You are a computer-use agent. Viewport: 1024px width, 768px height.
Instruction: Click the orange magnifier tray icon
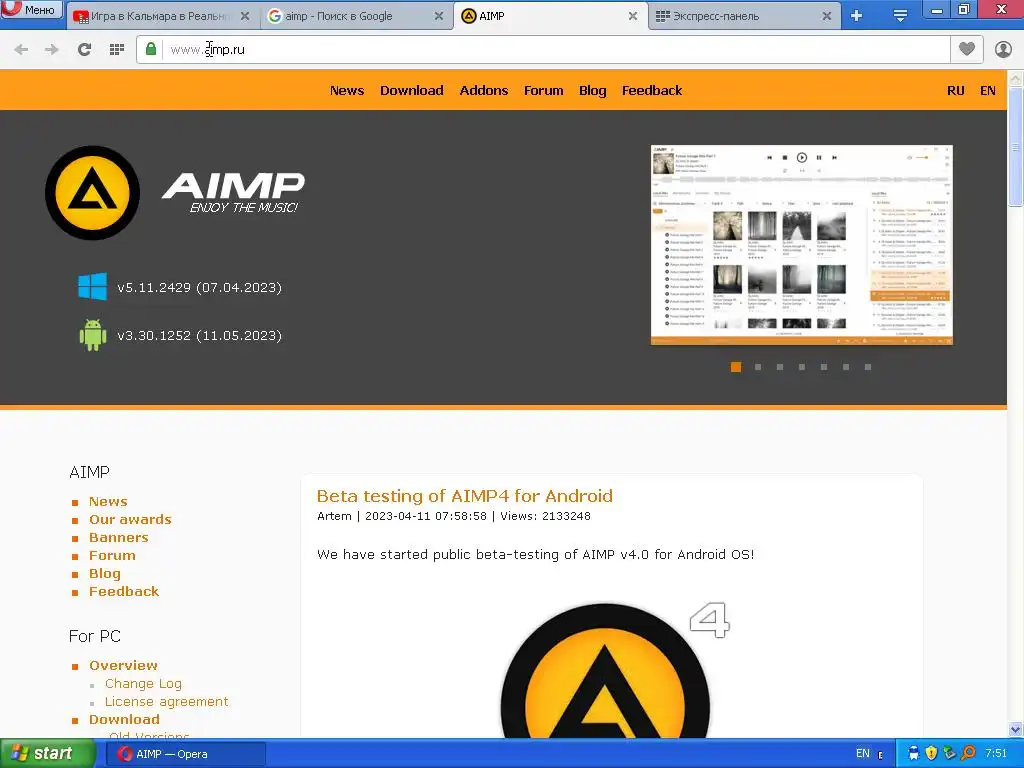pos(968,754)
